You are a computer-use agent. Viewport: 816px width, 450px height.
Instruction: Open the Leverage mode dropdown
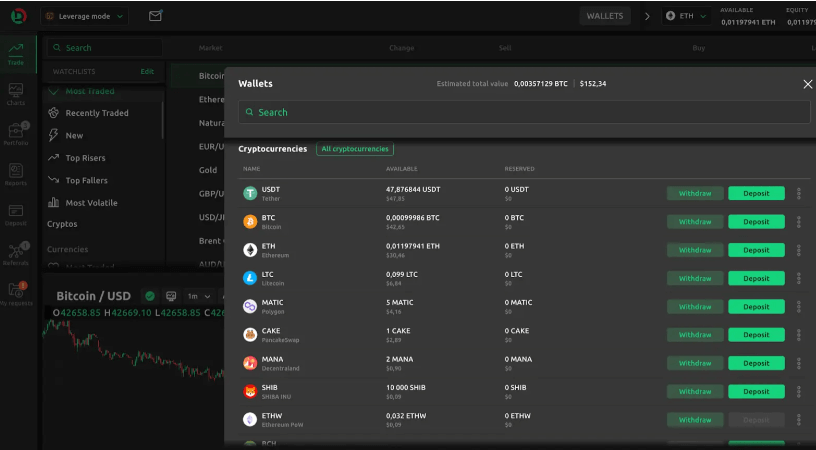point(84,16)
